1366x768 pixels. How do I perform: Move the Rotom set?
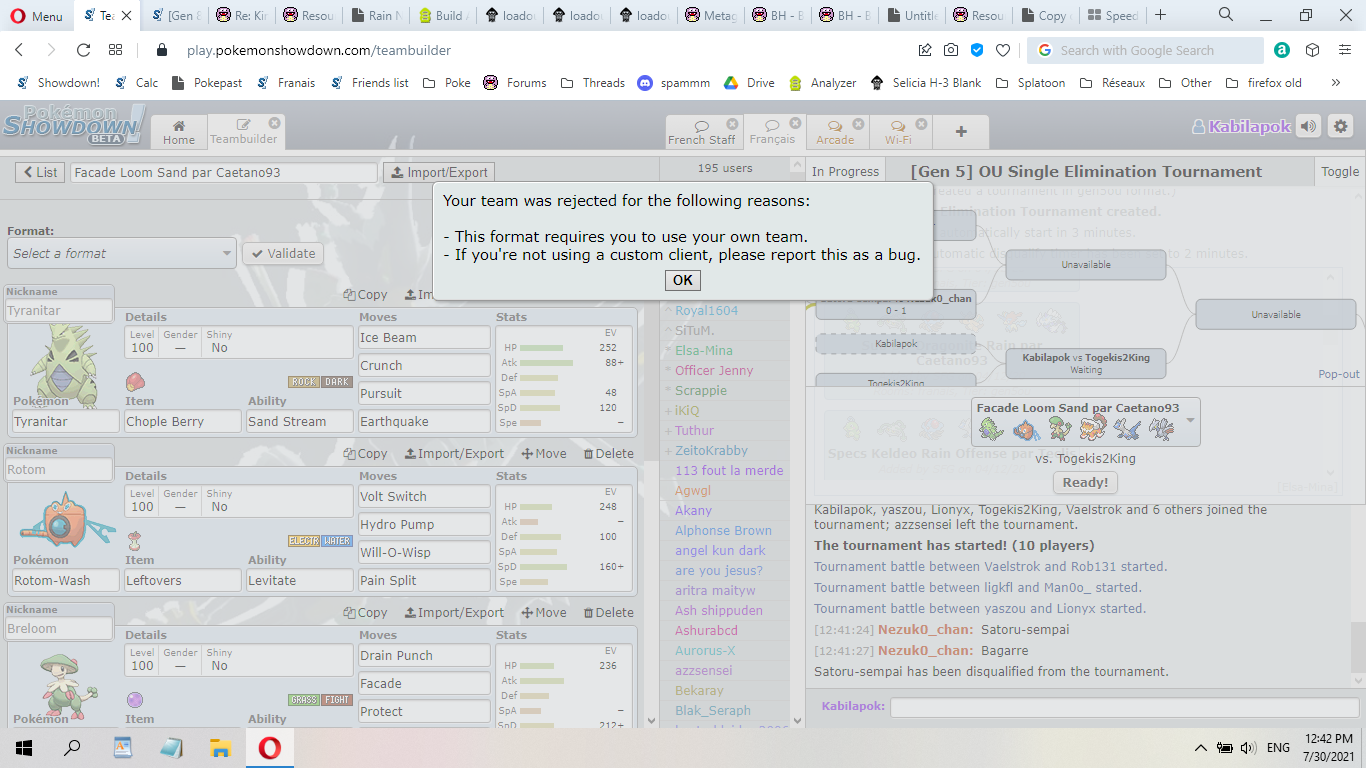click(x=544, y=453)
